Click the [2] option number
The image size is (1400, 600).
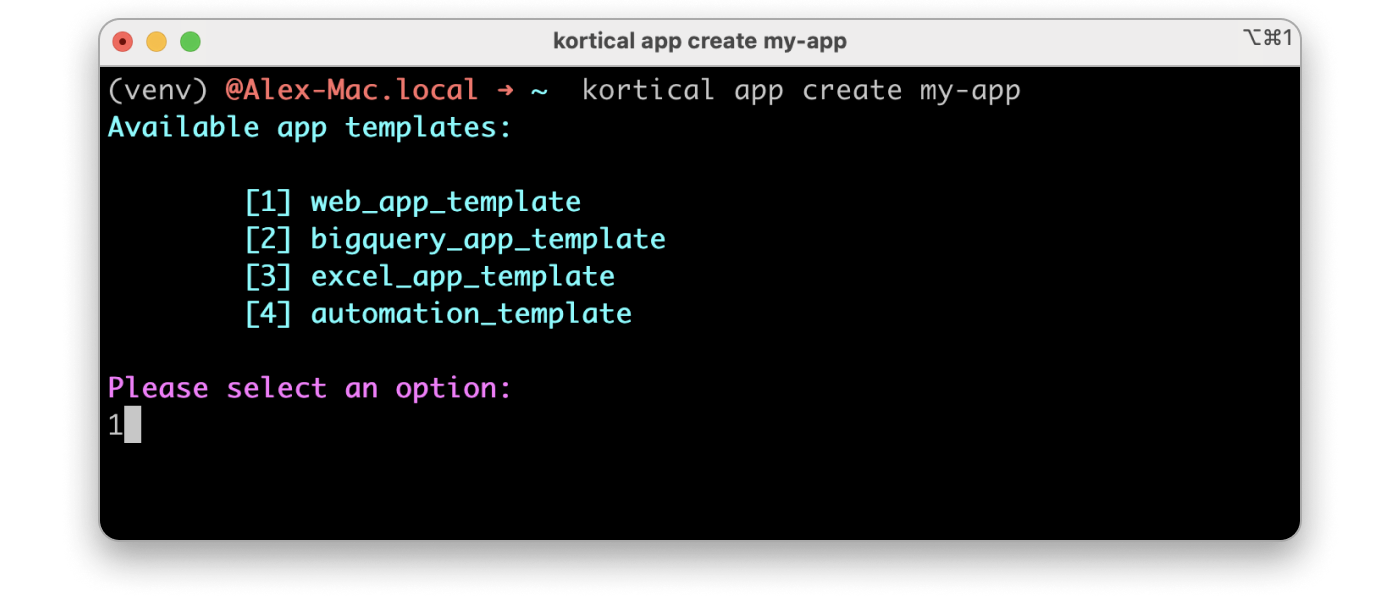click(x=269, y=238)
